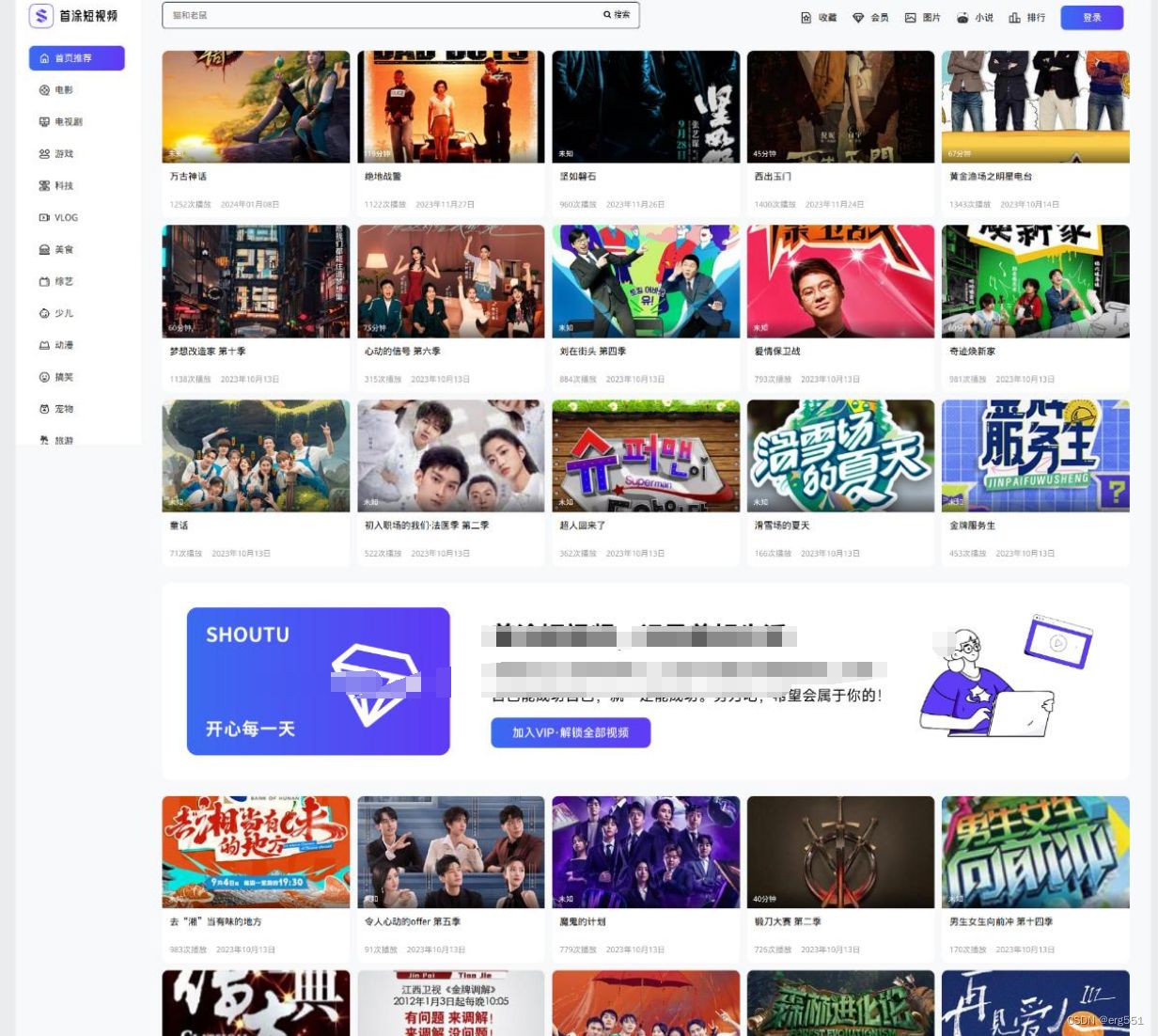The image size is (1158, 1036).
Task: Click the 首涂短视频 logo icon
Action: coord(41,16)
